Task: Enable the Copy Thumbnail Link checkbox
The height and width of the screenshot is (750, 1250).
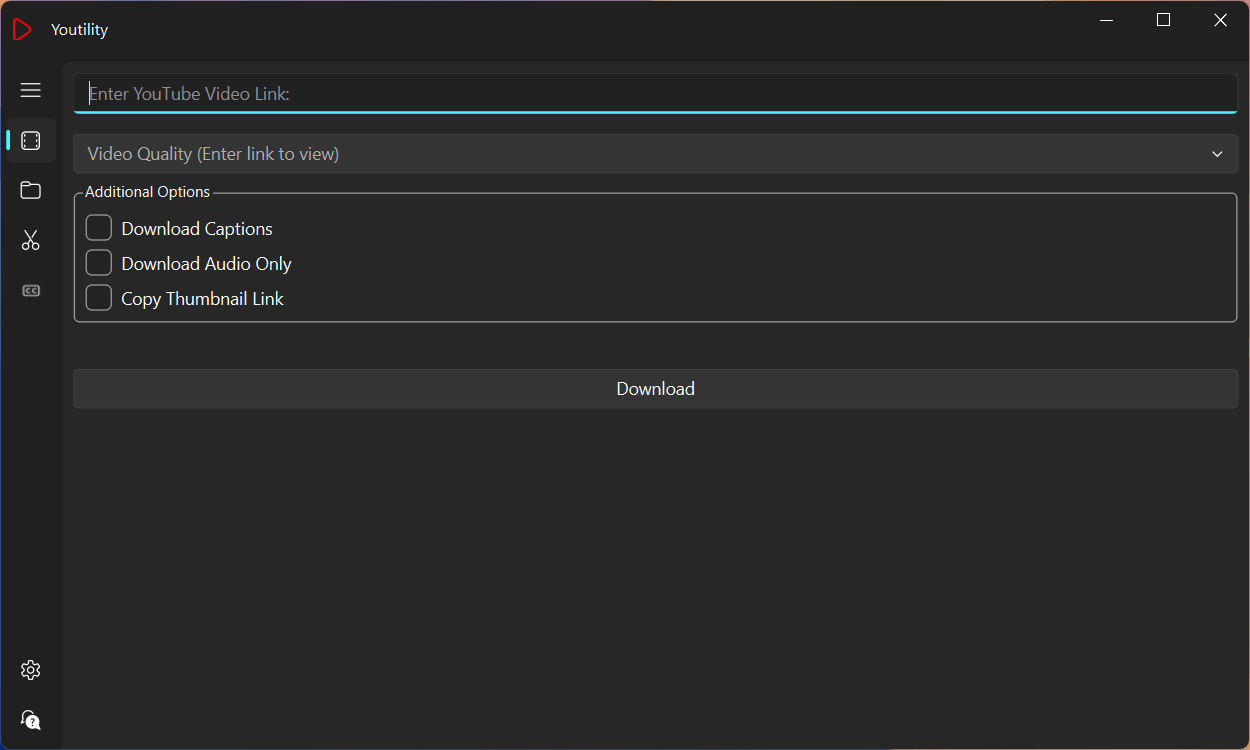Action: 99,298
